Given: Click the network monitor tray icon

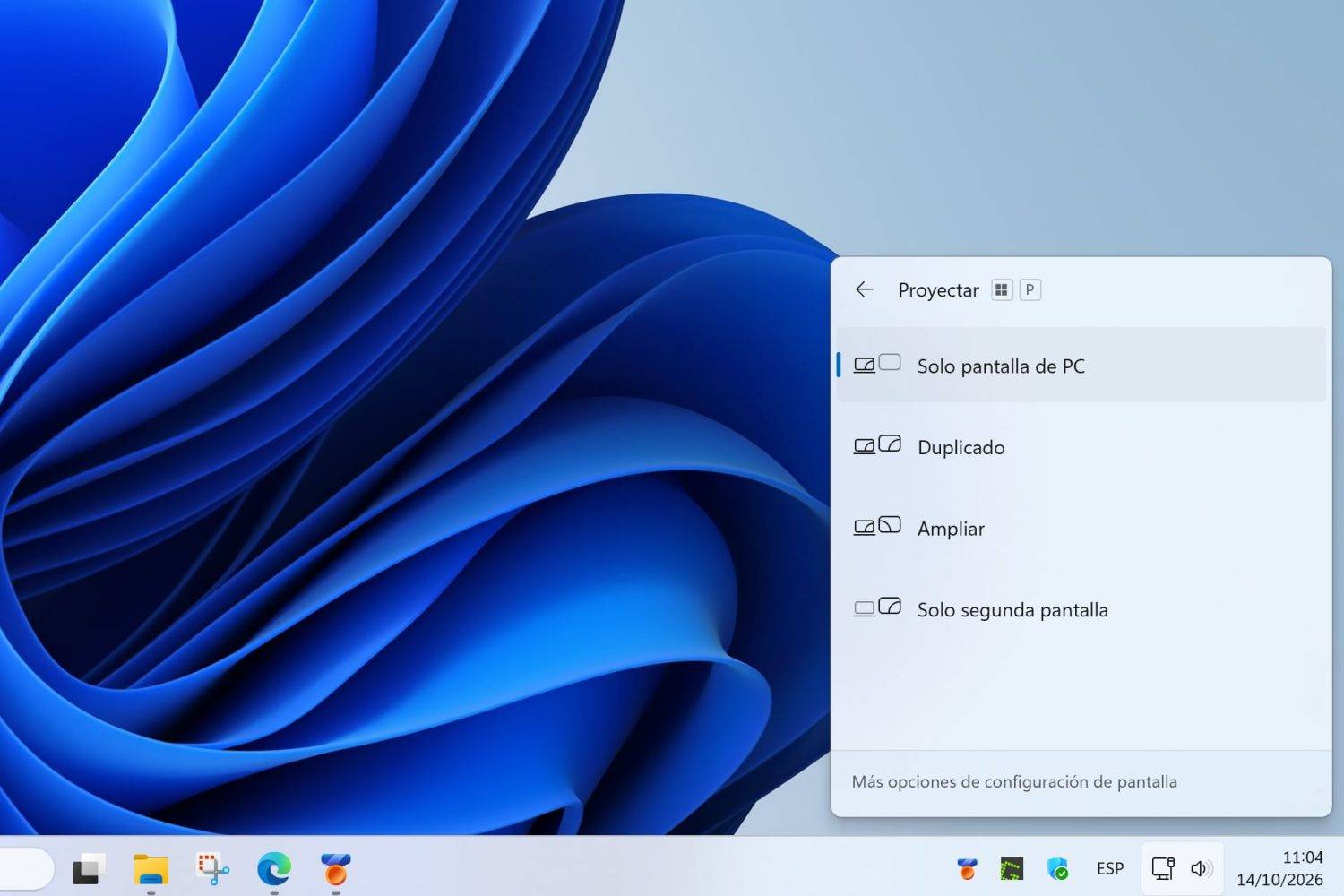Looking at the screenshot, I should pyautogui.click(x=1163, y=868).
